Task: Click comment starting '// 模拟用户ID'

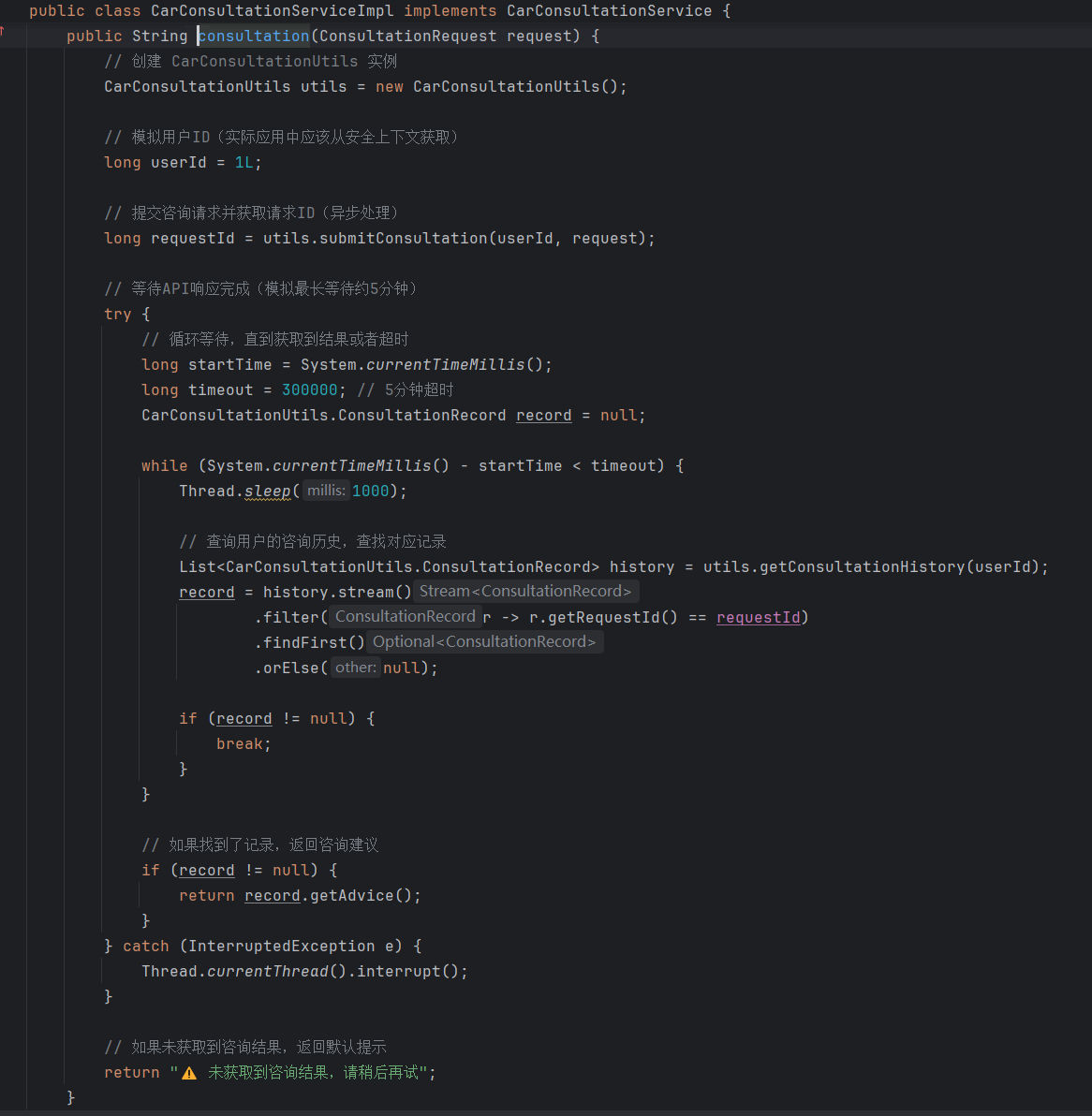Action: [x=282, y=137]
